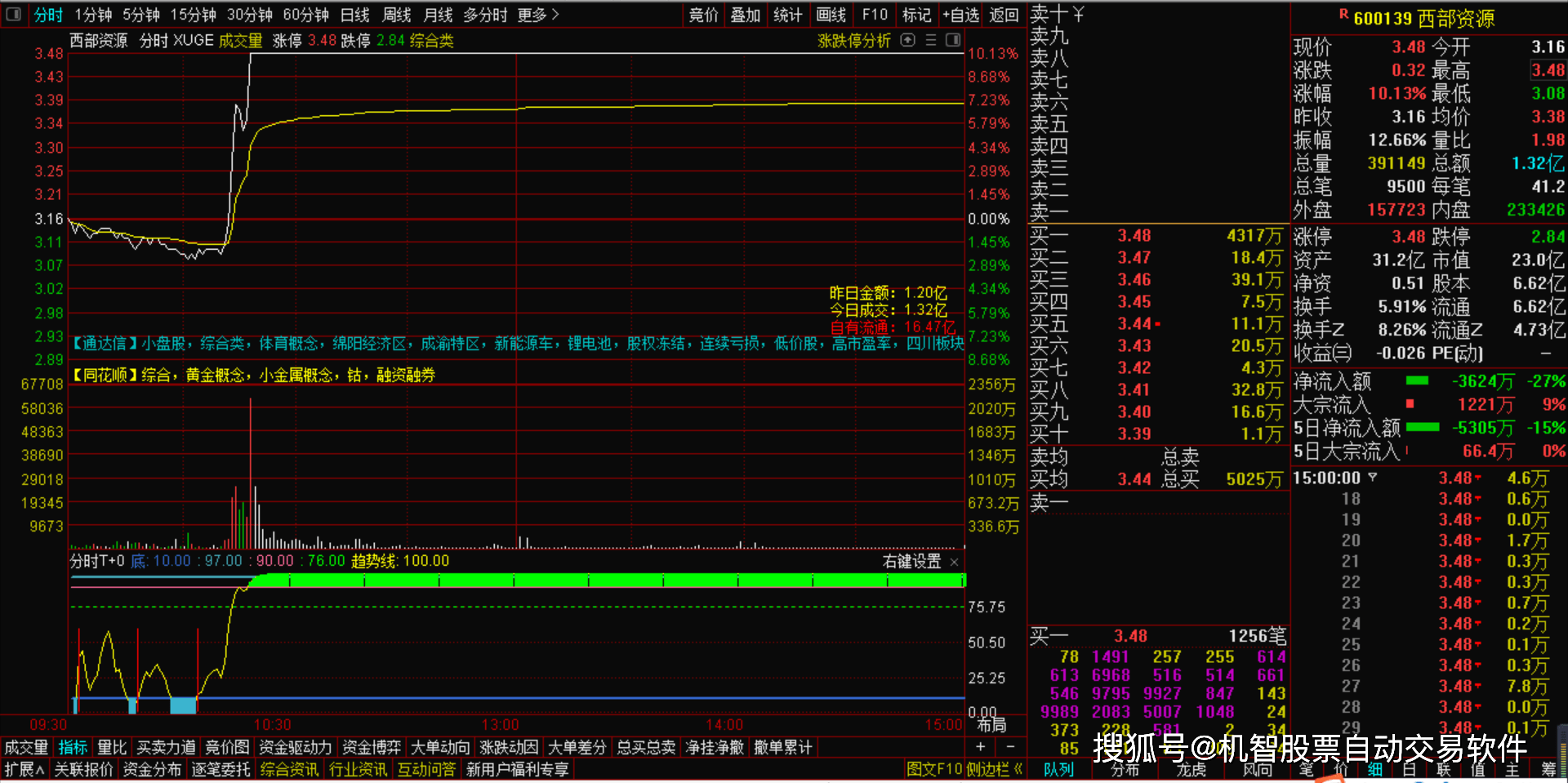The height and width of the screenshot is (783, 1568).
Task: Collapse the 侧边栏 sidebar
Action: [995, 769]
